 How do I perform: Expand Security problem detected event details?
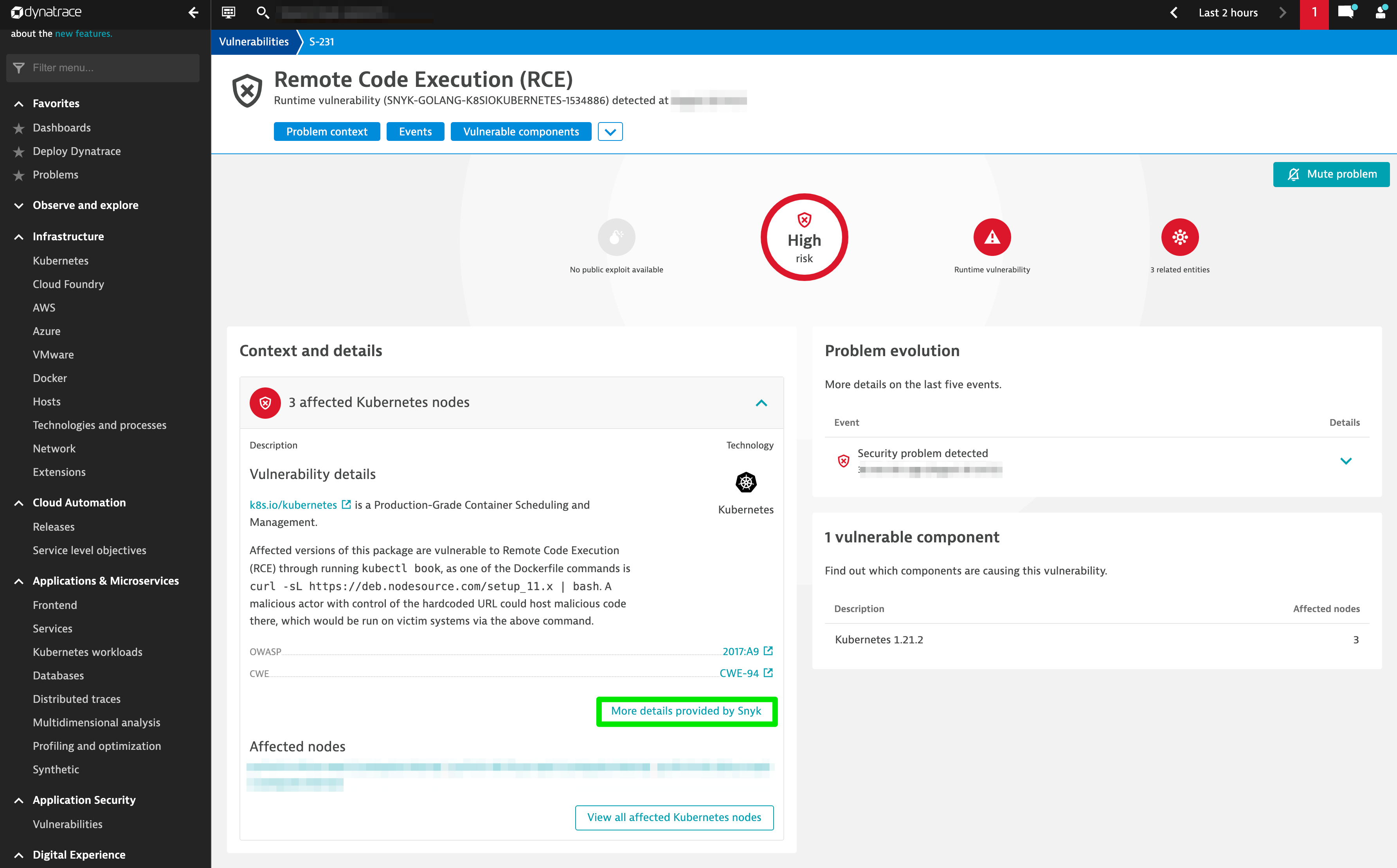click(x=1346, y=461)
